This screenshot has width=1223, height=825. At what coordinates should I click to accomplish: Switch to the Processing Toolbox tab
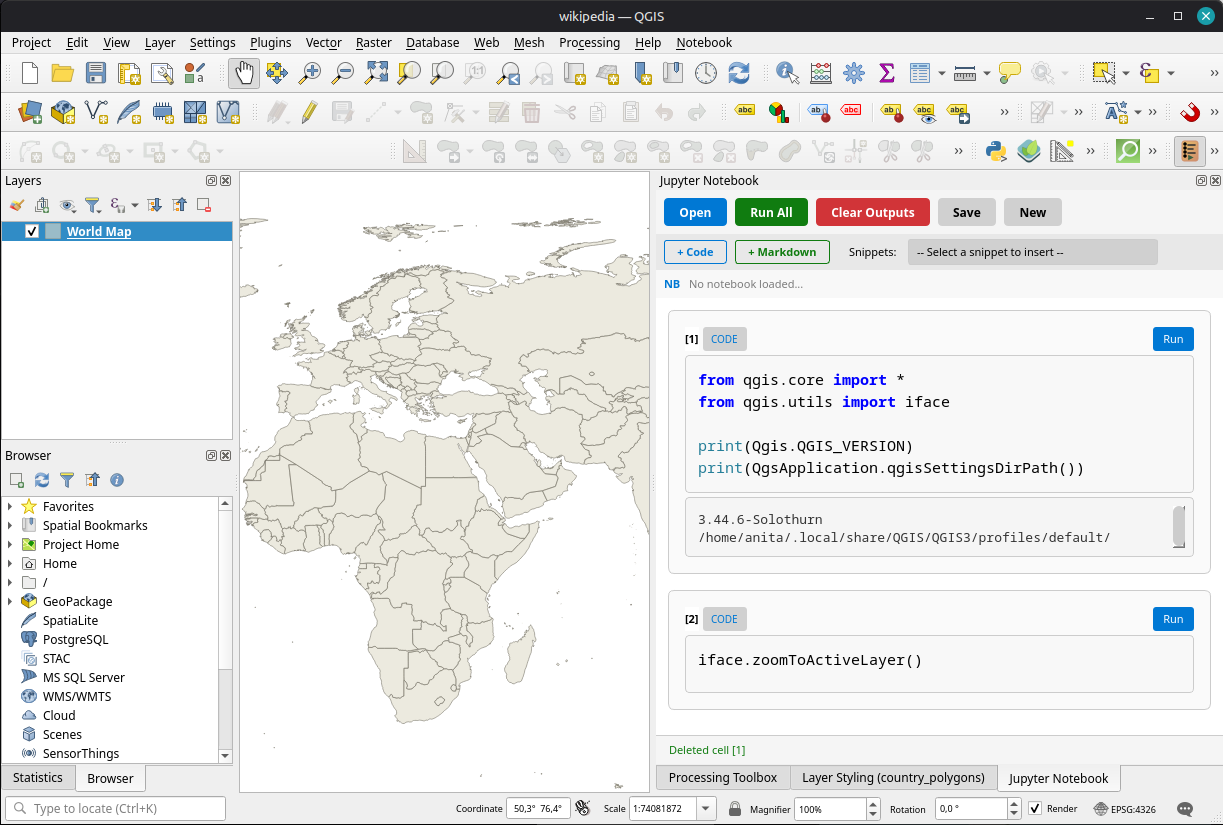click(x=722, y=777)
